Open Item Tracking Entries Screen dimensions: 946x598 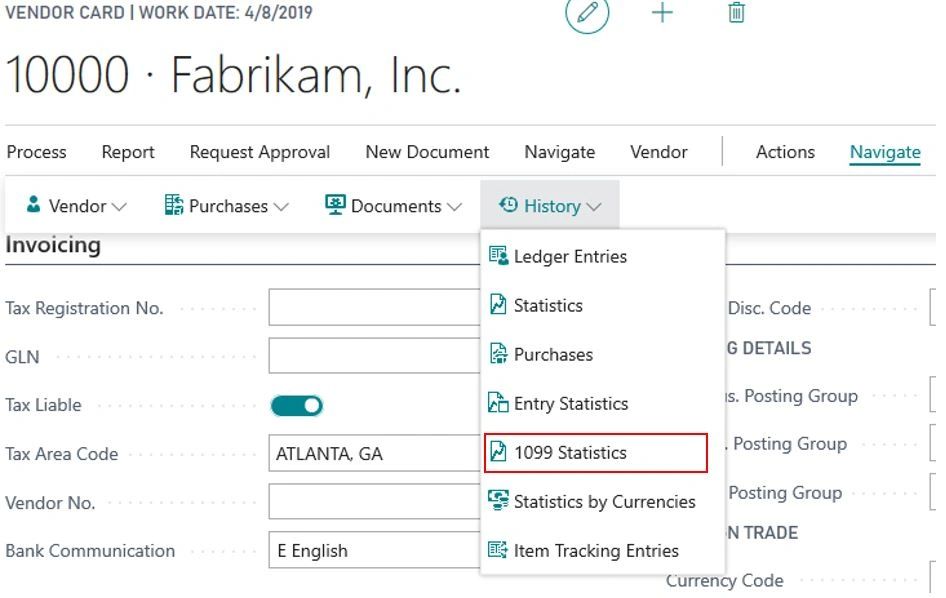pyautogui.click(x=602, y=550)
